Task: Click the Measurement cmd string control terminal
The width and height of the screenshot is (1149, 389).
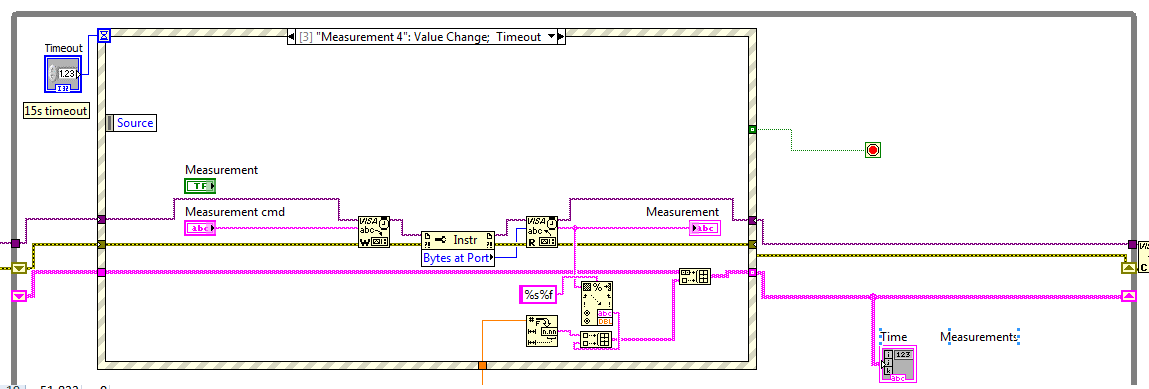Action: [x=201, y=229]
